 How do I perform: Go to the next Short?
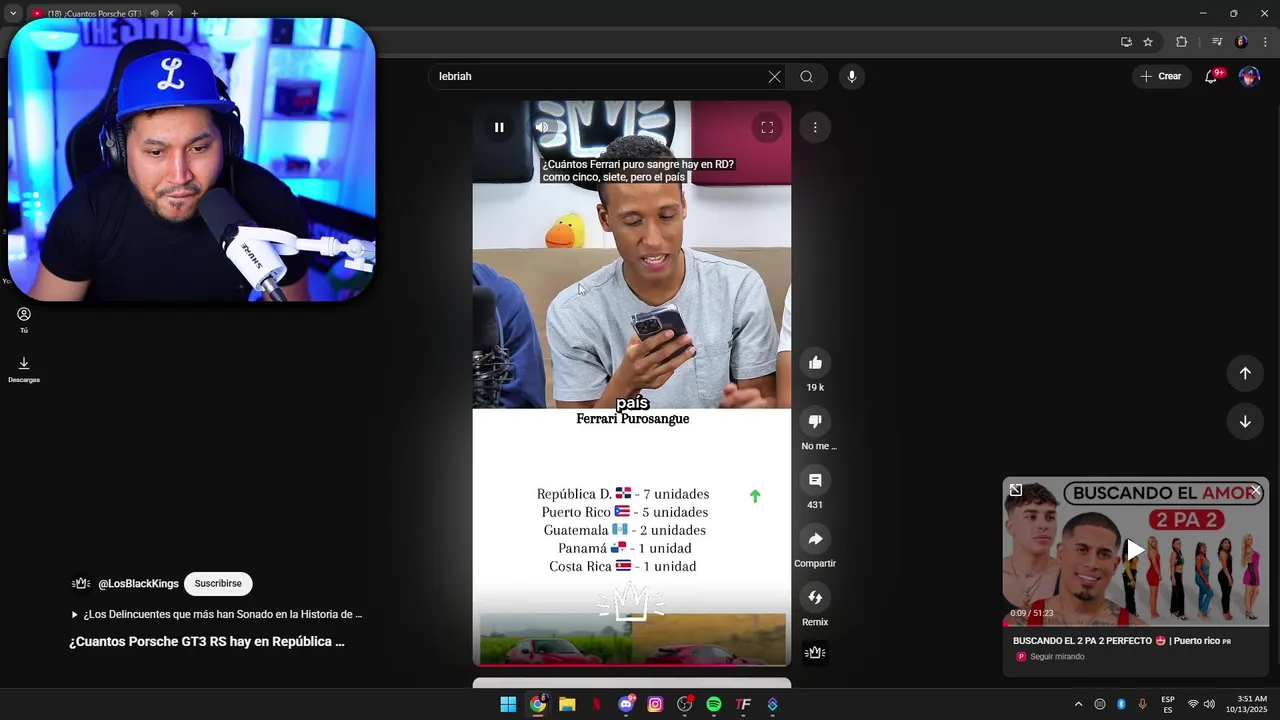1245,422
